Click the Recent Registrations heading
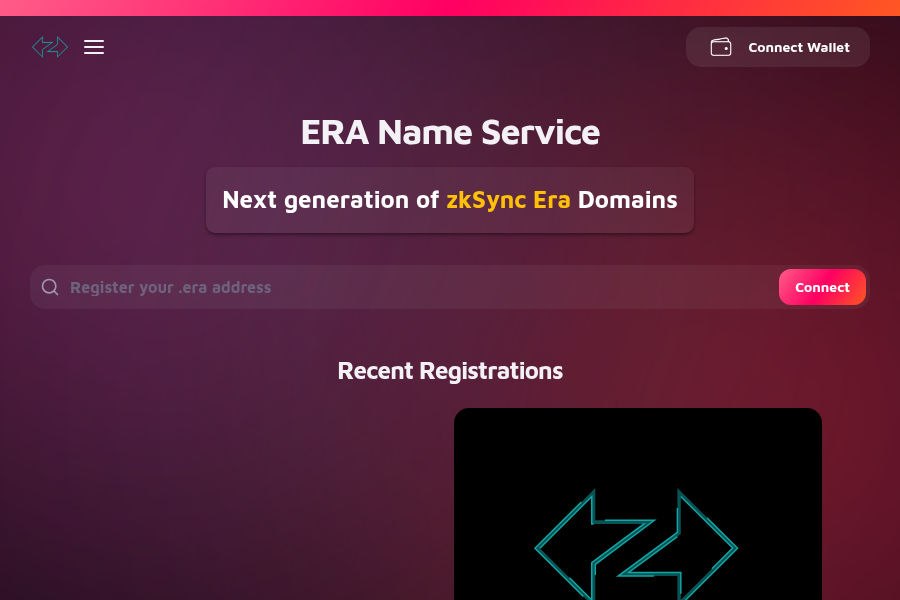This screenshot has width=900, height=600. pyautogui.click(x=450, y=371)
